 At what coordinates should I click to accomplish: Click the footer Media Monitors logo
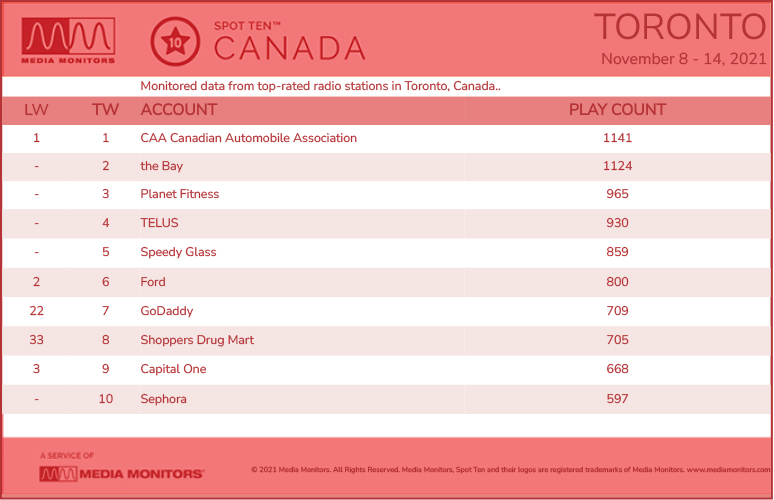tap(121, 474)
